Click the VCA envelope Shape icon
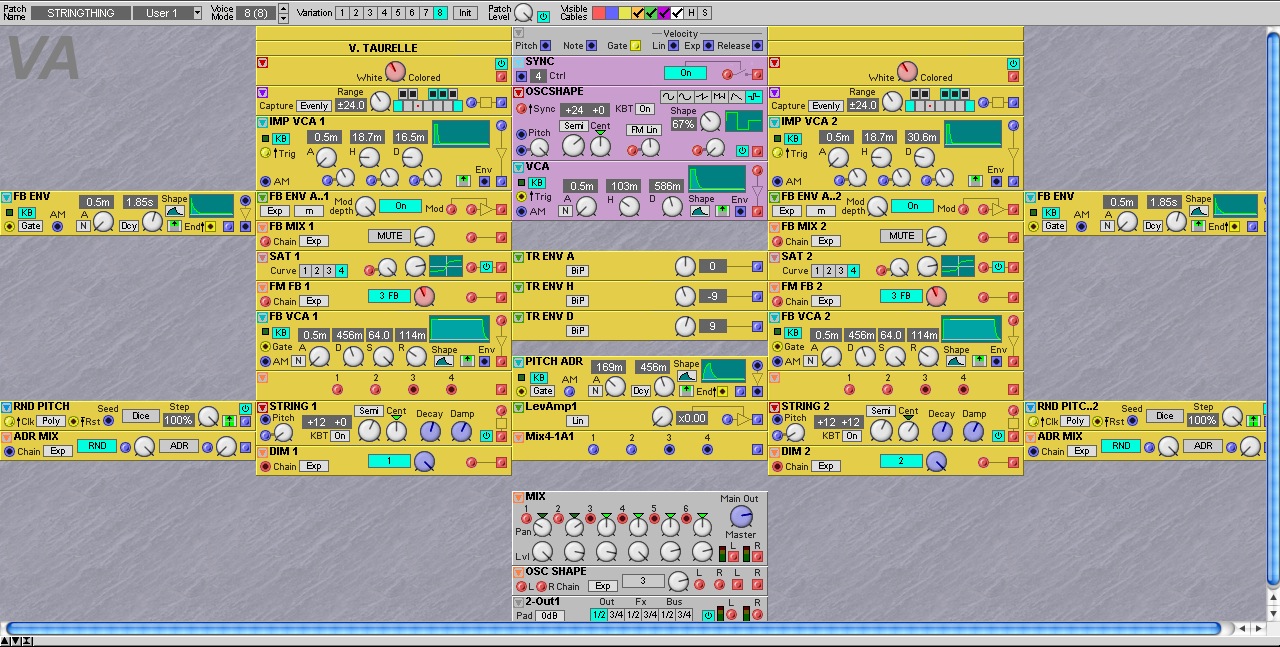Screen dimensions: 1280x647 point(701,211)
